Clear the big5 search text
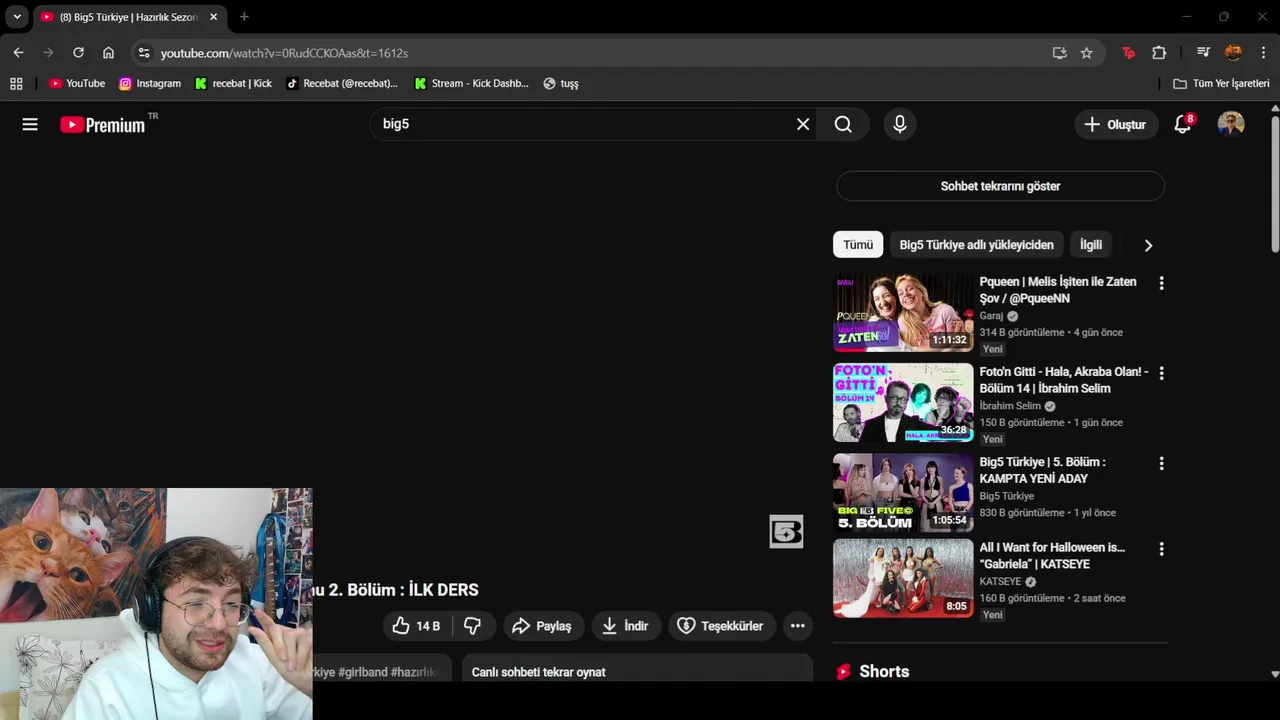 (x=803, y=124)
